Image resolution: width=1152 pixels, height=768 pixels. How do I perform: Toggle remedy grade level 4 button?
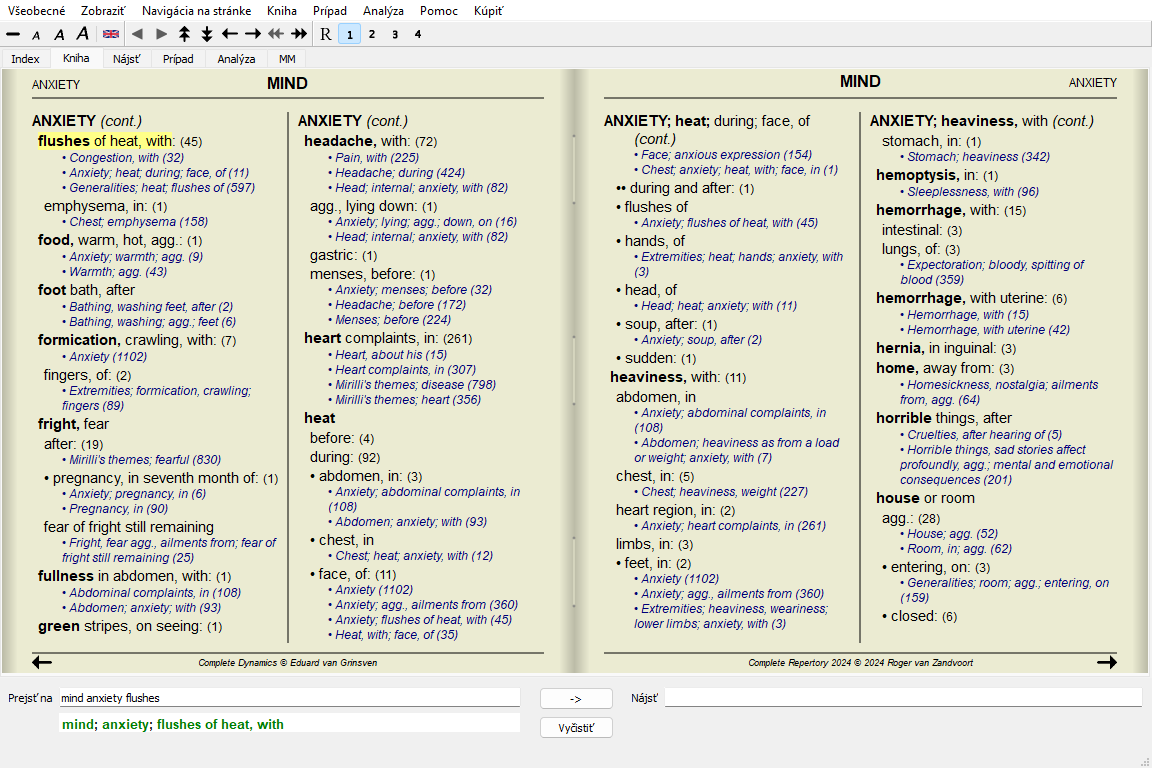pyautogui.click(x=418, y=34)
